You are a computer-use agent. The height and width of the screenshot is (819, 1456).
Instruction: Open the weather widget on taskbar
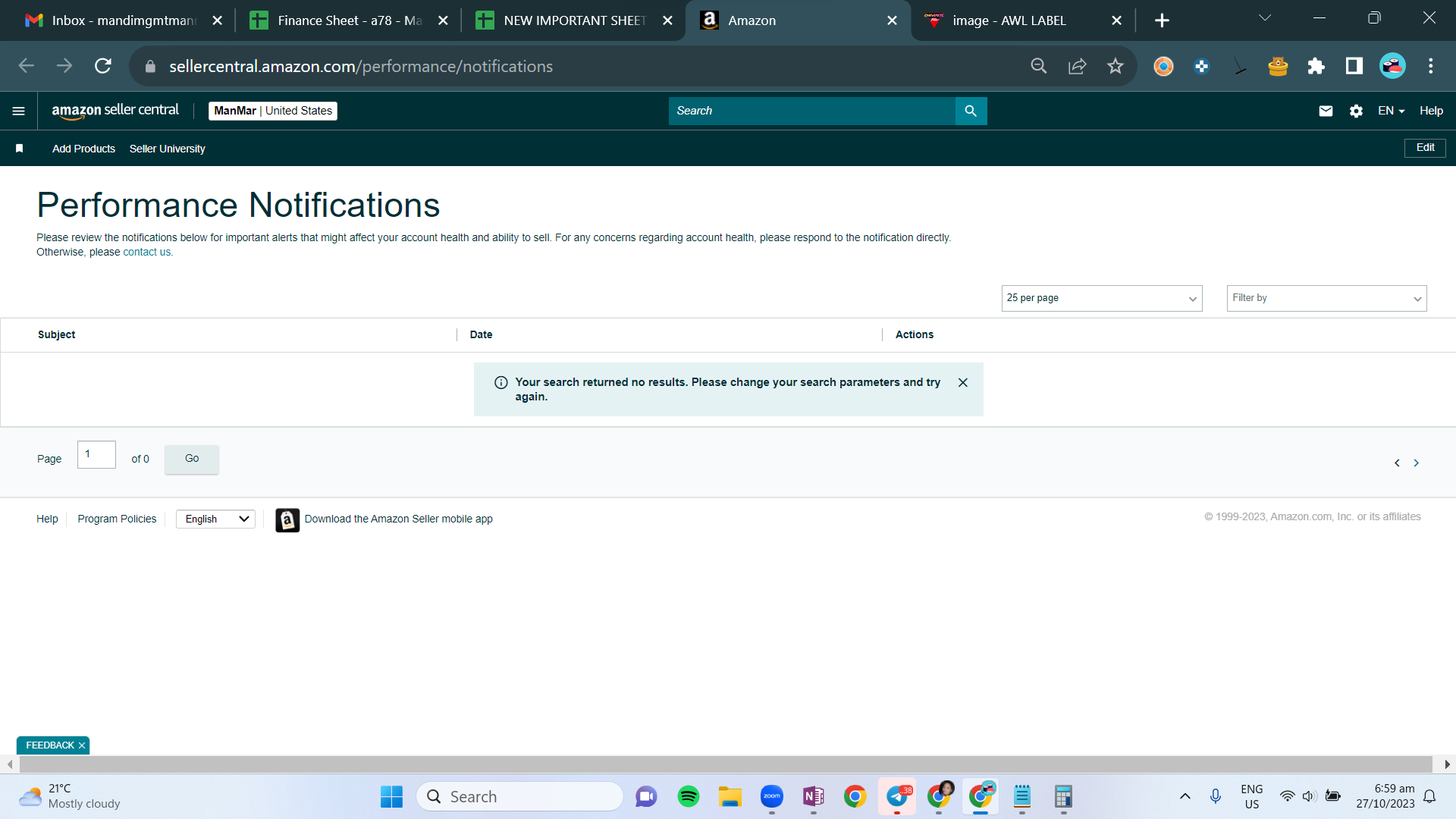coord(70,796)
